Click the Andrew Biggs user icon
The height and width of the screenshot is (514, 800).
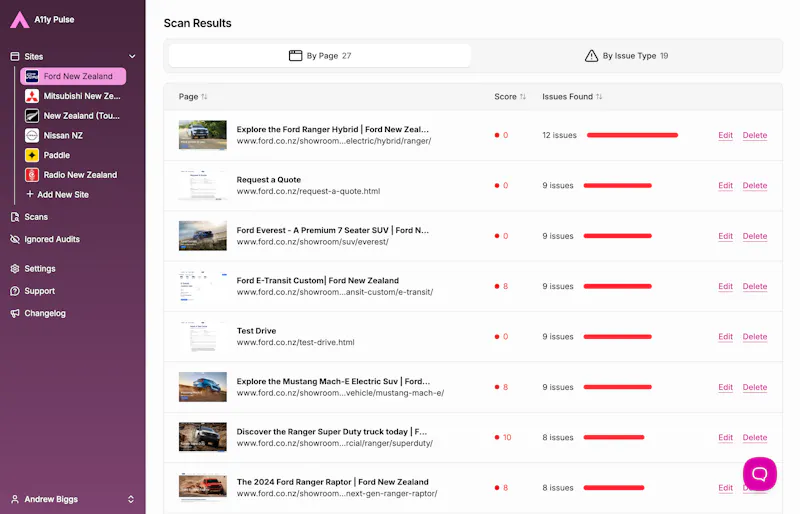[15, 499]
